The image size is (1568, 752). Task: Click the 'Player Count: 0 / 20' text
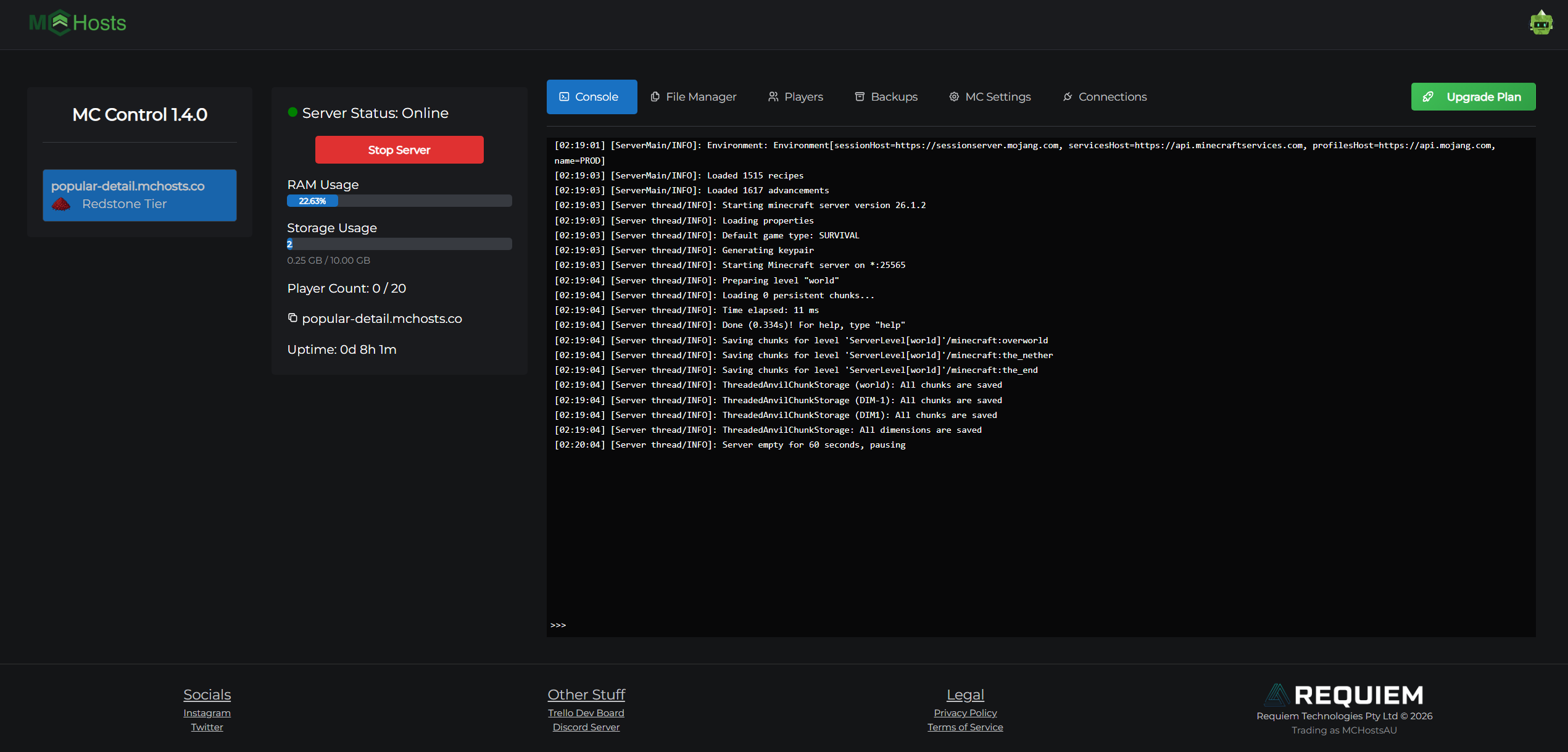click(x=346, y=288)
